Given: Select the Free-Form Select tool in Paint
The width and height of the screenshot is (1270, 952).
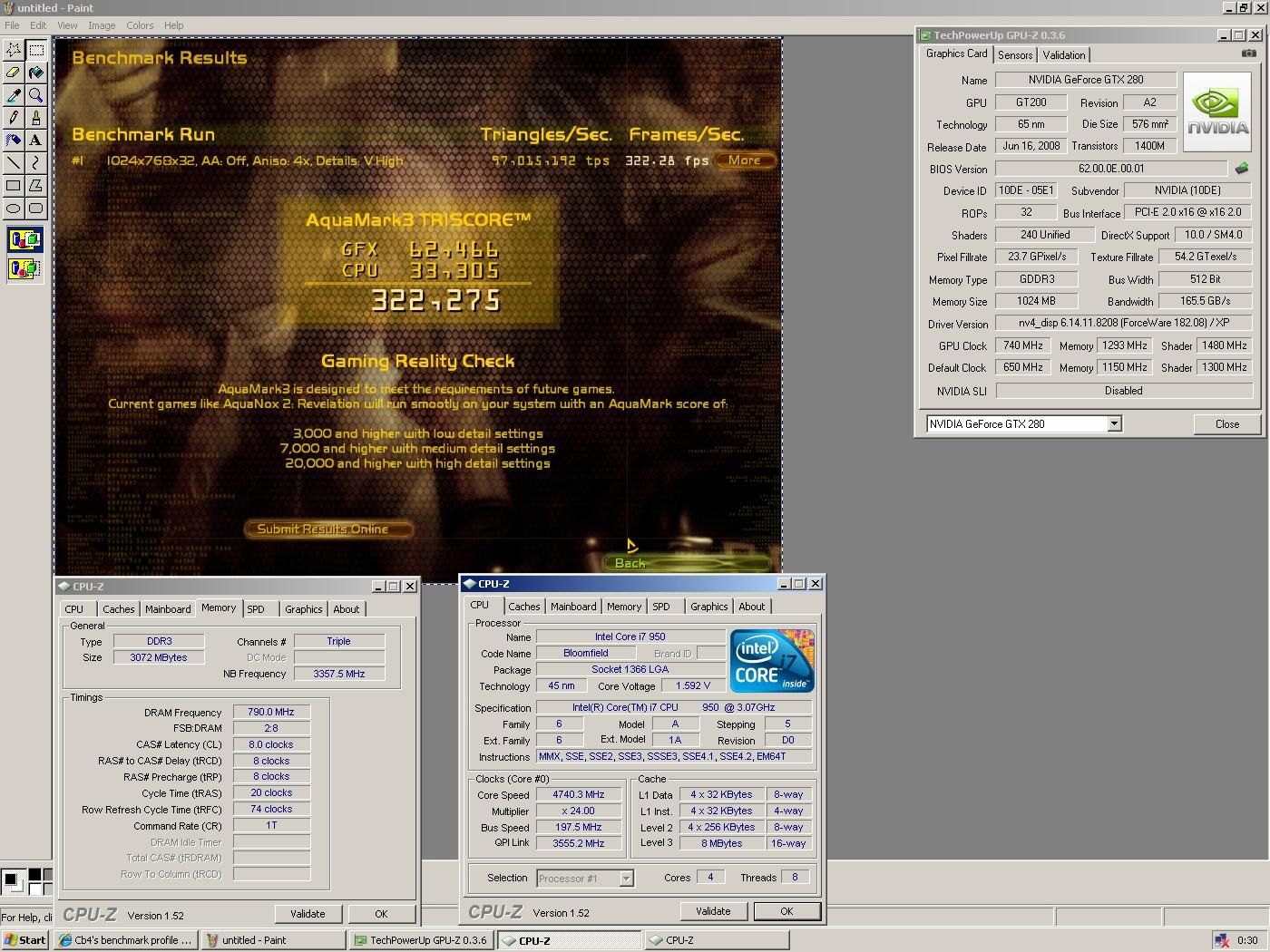Looking at the screenshot, I should [x=14, y=49].
